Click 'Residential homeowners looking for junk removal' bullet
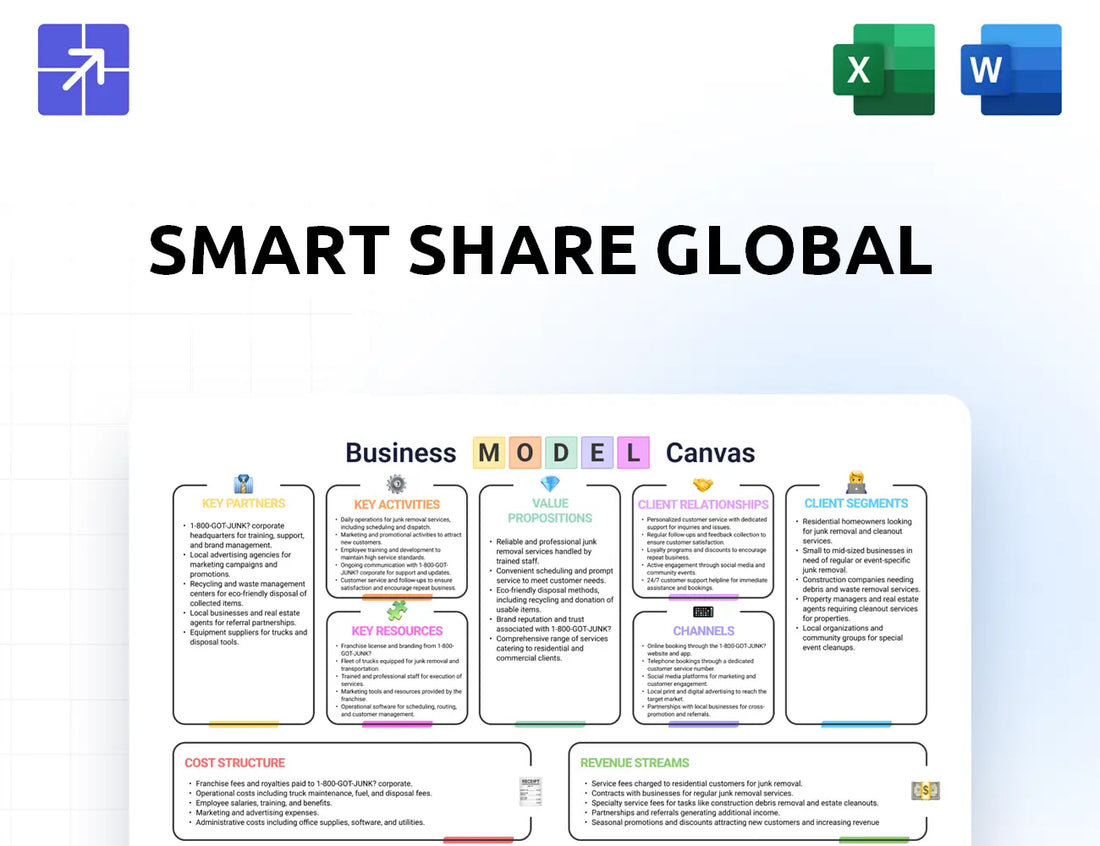1100x846 pixels. [x=856, y=531]
